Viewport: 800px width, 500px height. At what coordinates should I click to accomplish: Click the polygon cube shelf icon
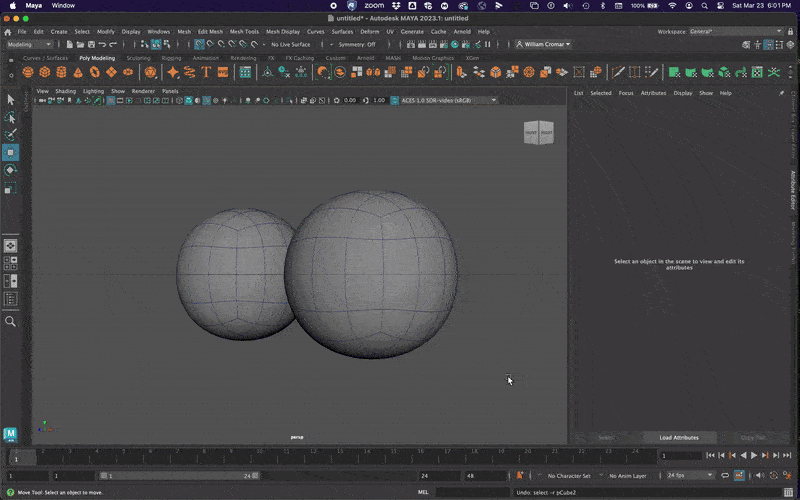(x=43, y=72)
